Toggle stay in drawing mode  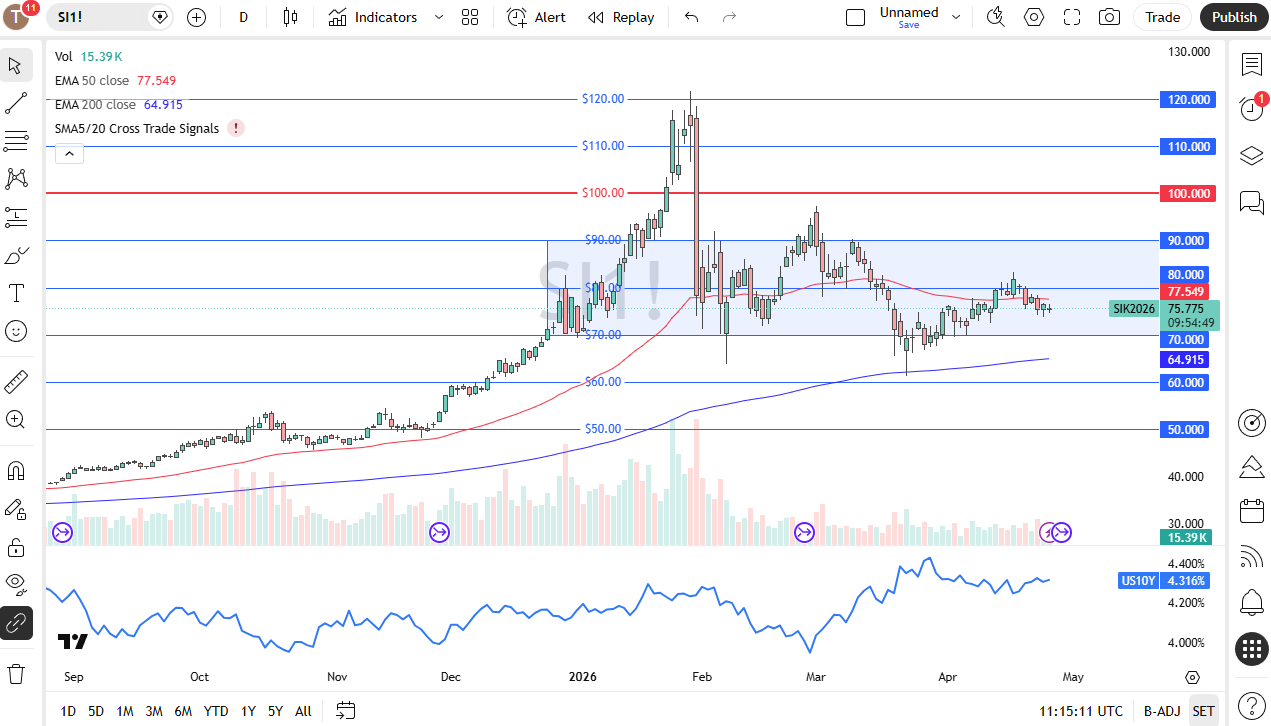(16, 509)
